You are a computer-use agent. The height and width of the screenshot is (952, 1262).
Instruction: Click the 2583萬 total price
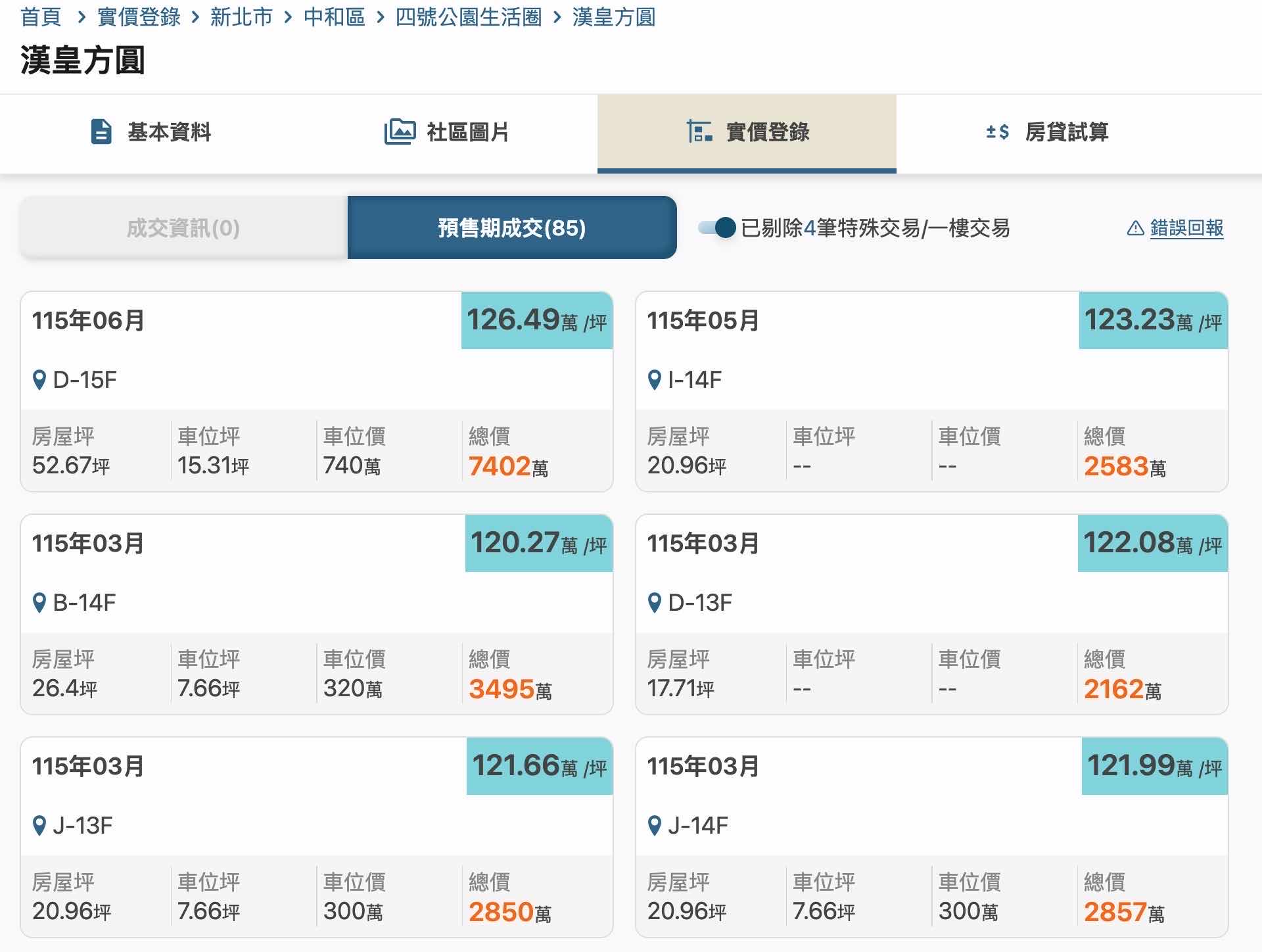(1125, 467)
